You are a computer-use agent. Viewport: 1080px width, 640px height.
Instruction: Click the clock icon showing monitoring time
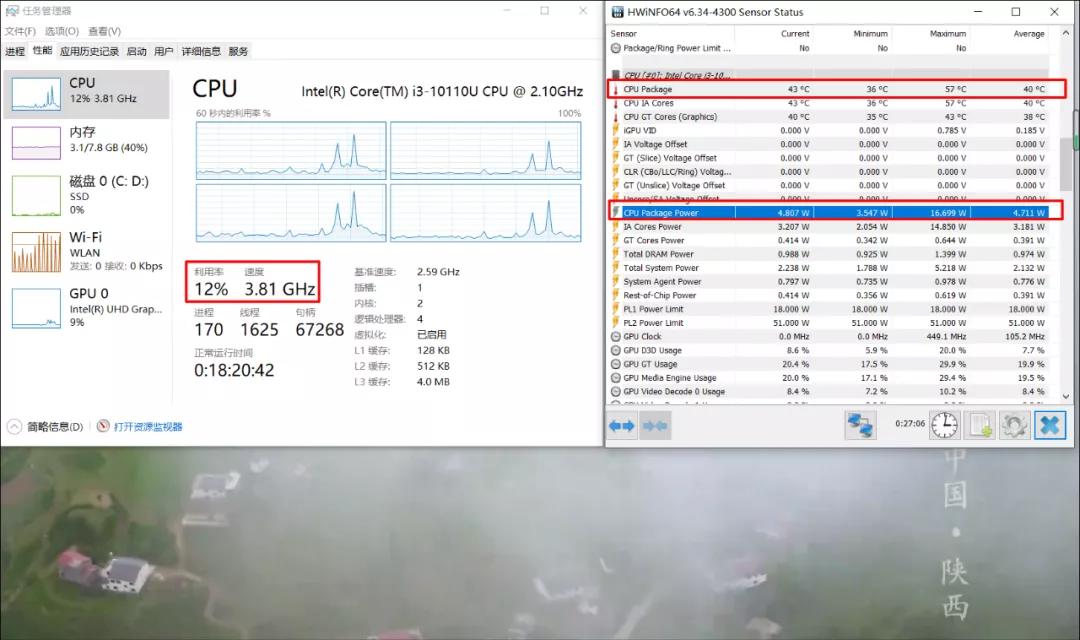(x=945, y=425)
